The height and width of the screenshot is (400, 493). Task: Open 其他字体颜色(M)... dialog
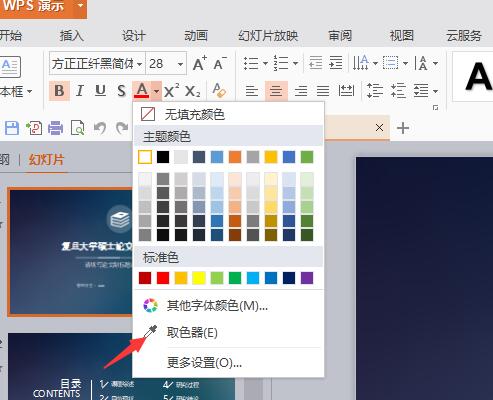click(x=228, y=305)
